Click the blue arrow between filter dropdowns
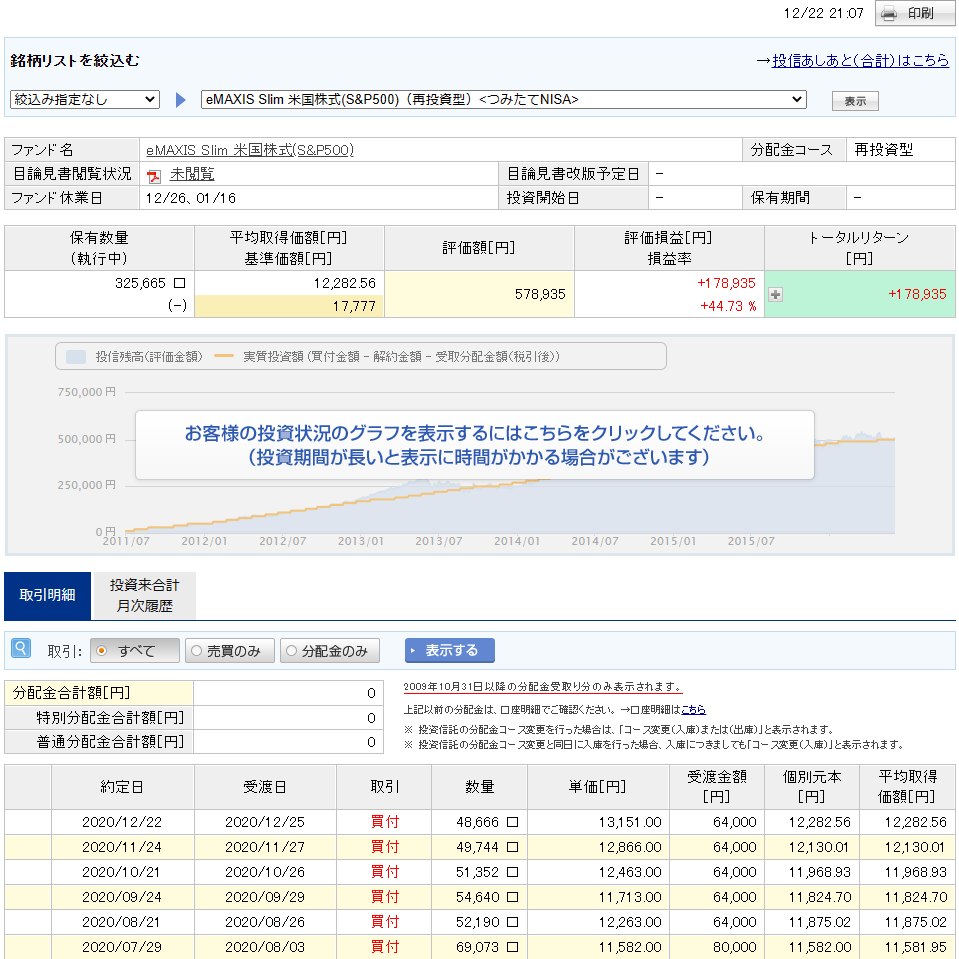 coord(180,100)
